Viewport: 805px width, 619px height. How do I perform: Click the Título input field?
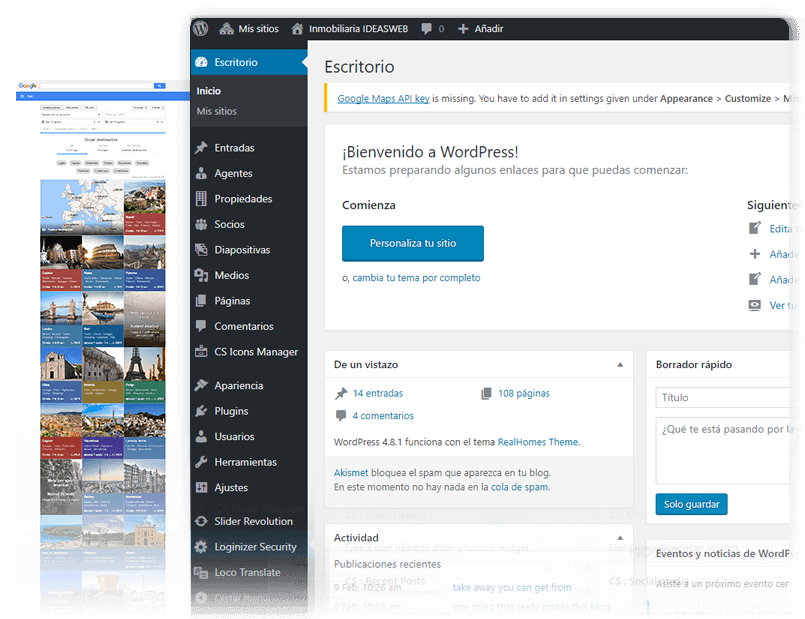[x=722, y=397]
